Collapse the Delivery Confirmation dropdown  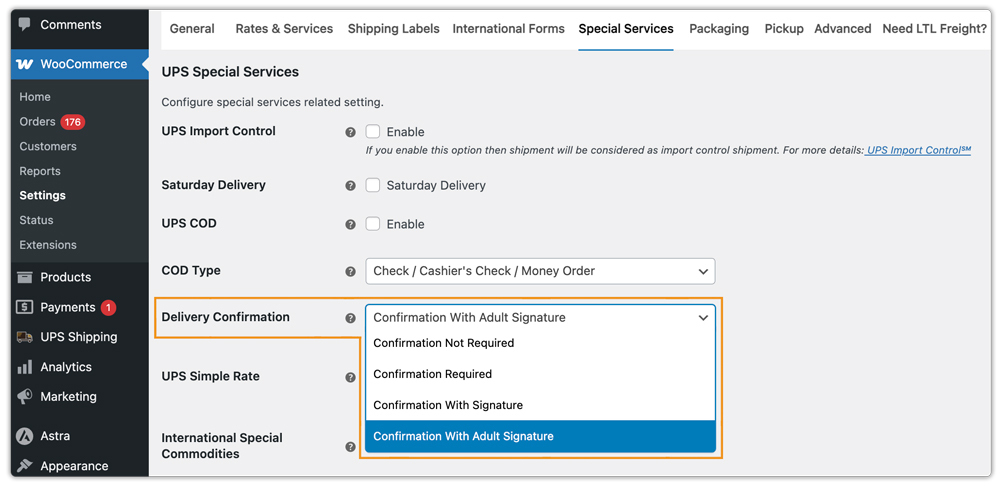coord(540,317)
